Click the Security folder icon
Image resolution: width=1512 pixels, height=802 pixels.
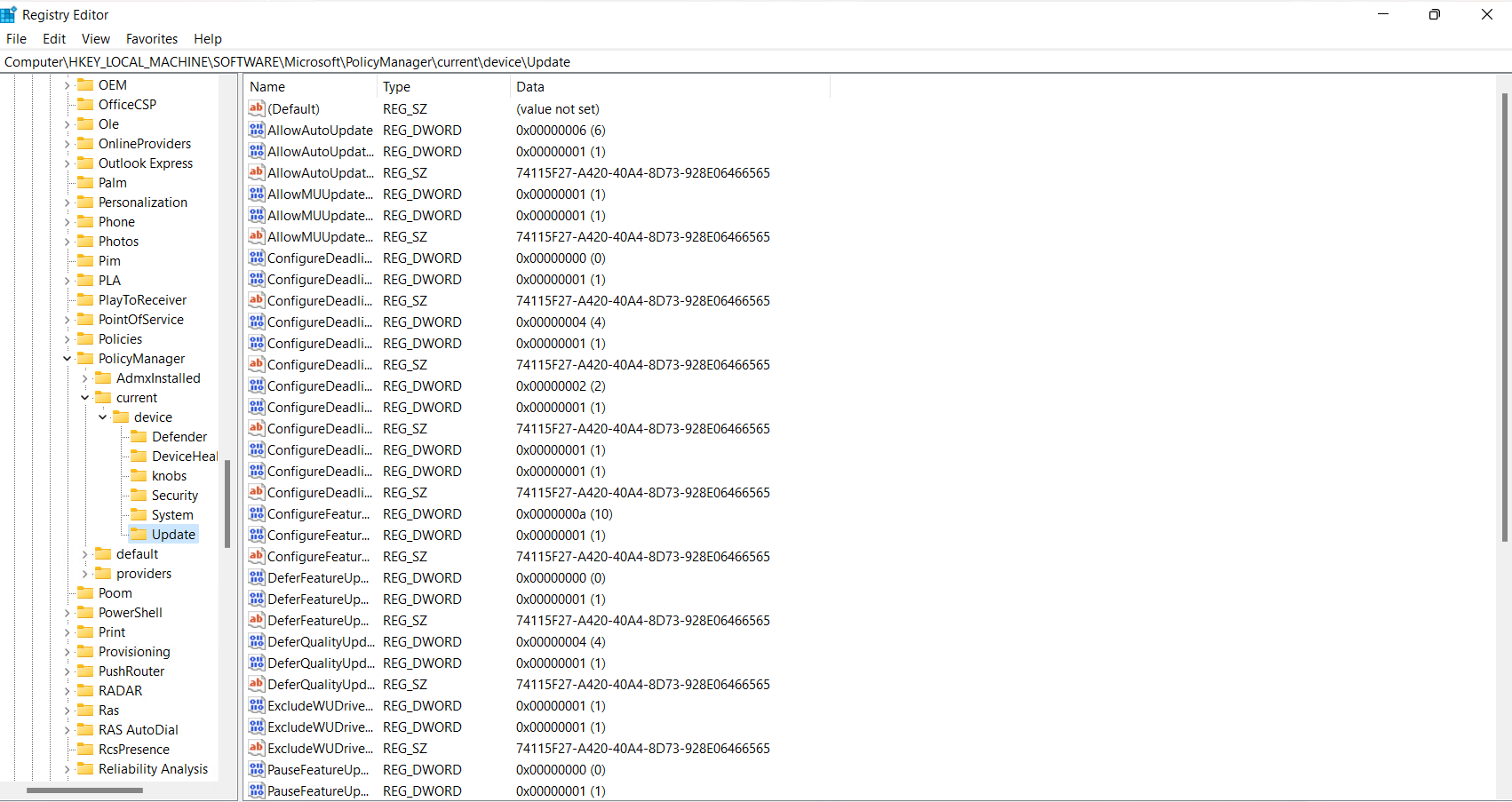coord(139,496)
